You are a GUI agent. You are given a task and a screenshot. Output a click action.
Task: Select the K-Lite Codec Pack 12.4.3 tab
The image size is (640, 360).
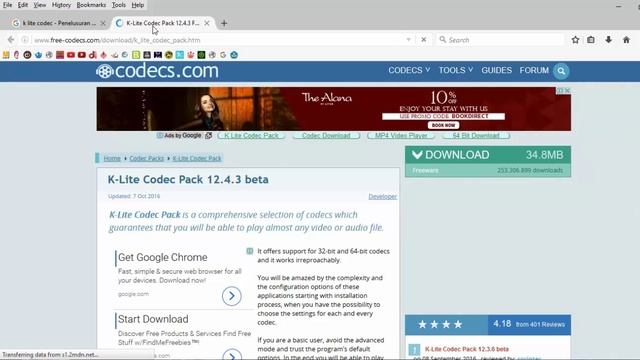click(162, 23)
